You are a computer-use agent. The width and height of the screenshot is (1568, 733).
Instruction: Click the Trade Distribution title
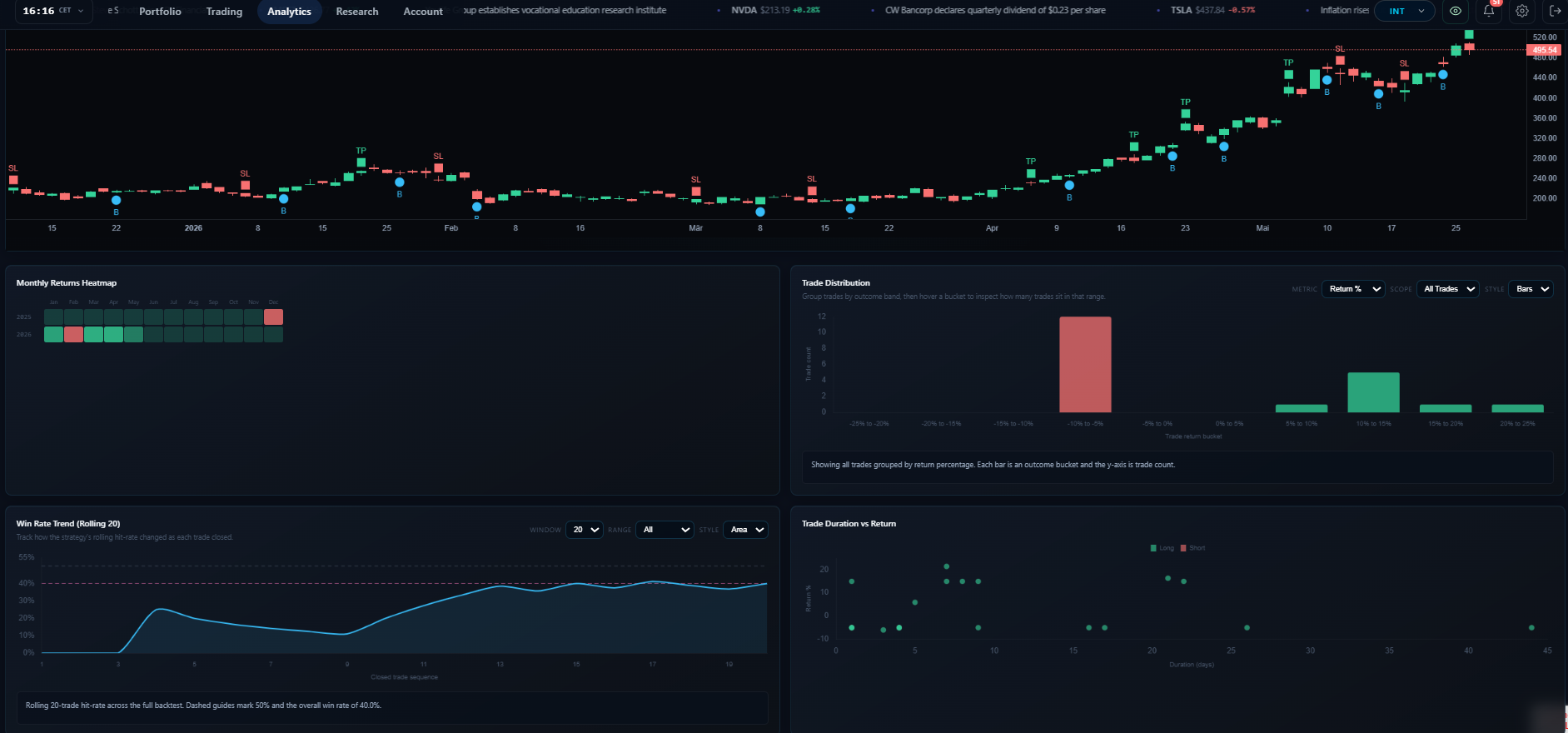tap(835, 283)
